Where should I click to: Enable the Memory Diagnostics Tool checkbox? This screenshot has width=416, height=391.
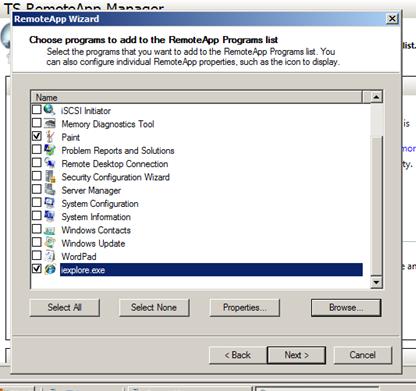point(37,123)
